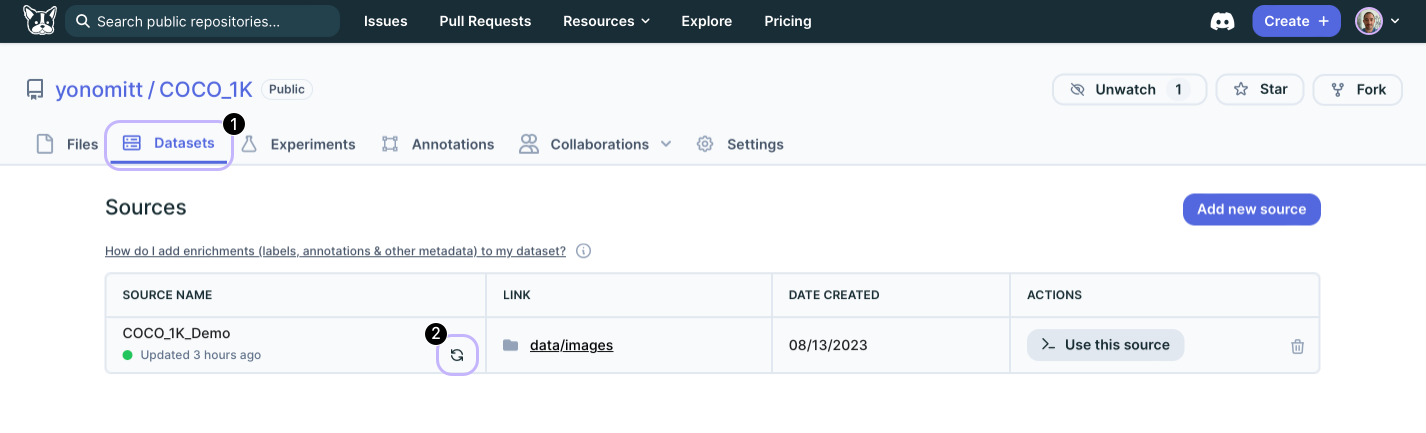Image resolution: width=1426 pixels, height=433 pixels.
Task: Click the Sources heading
Action: tap(146, 208)
